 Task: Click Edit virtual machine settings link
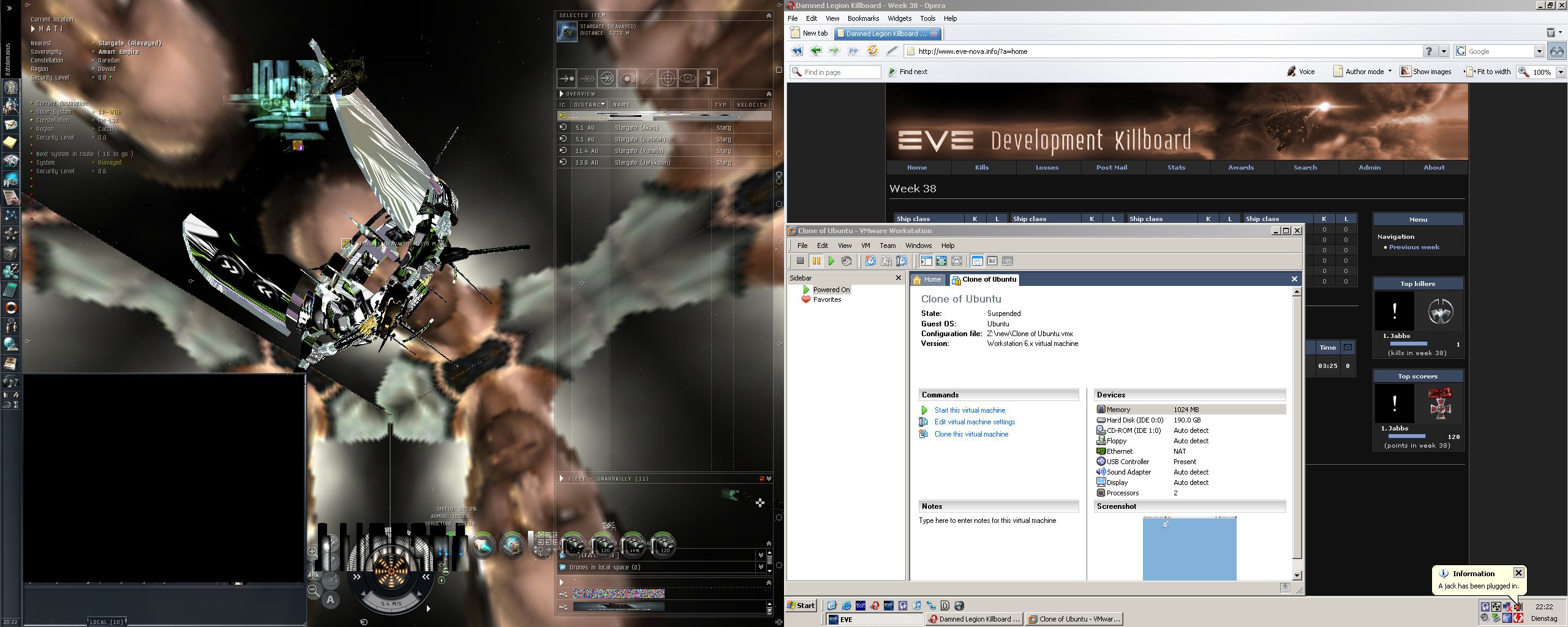974,422
